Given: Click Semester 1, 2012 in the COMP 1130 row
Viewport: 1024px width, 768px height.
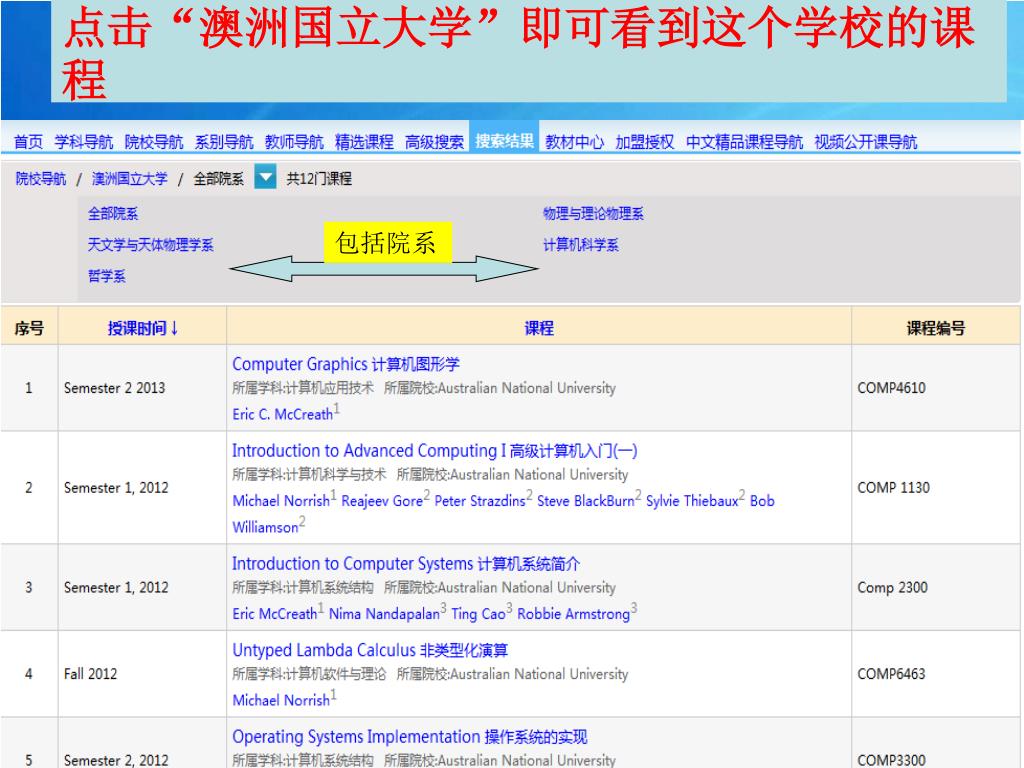Looking at the screenshot, I should pos(116,488).
